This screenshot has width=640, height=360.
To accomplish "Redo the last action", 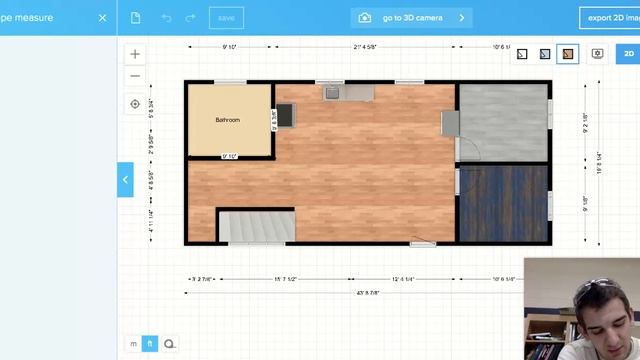I will (x=191, y=18).
